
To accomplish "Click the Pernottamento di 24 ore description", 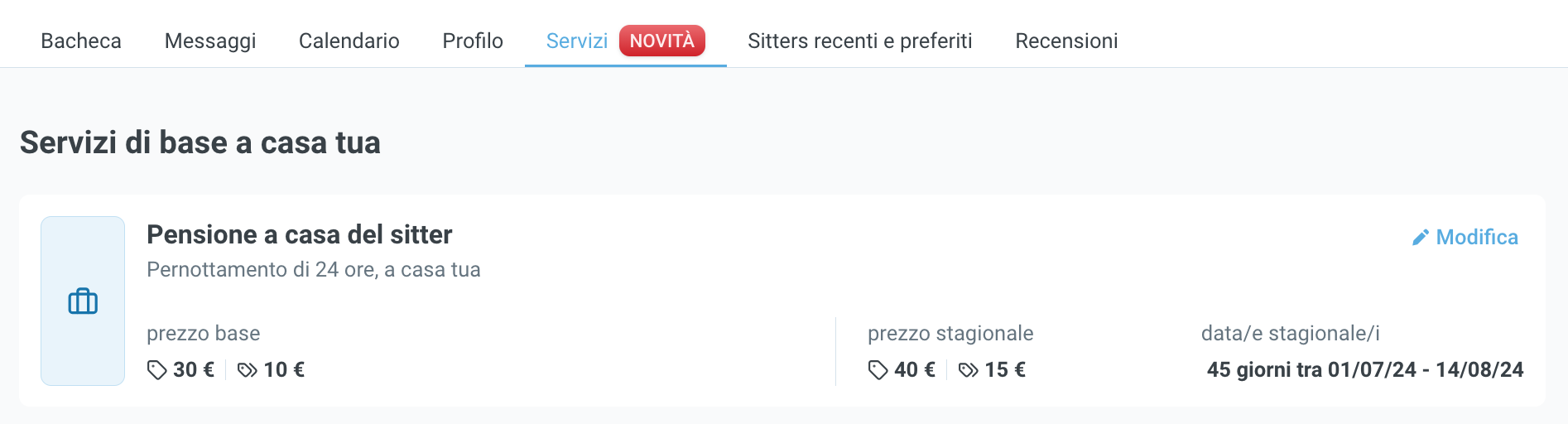I will (x=313, y=270).
